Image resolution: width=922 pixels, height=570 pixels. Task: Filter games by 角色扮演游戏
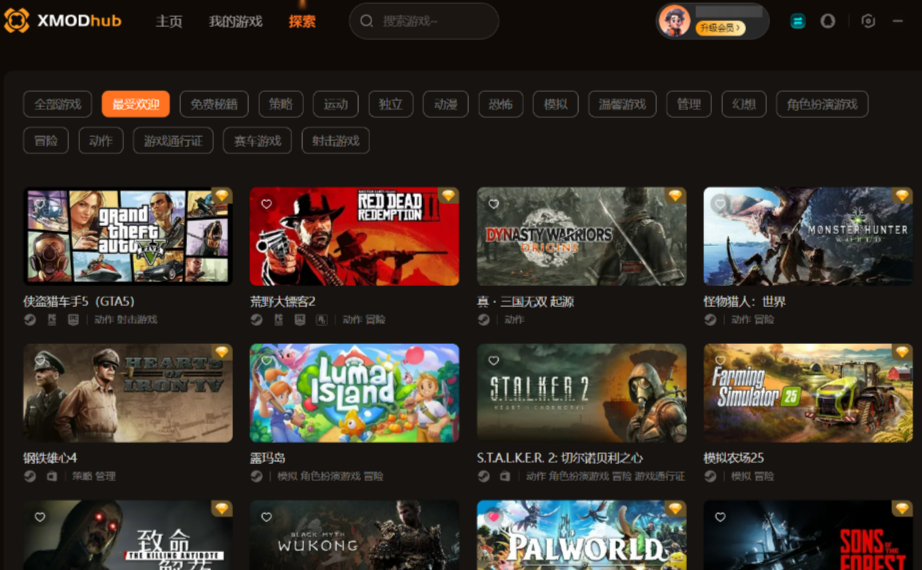822,104
